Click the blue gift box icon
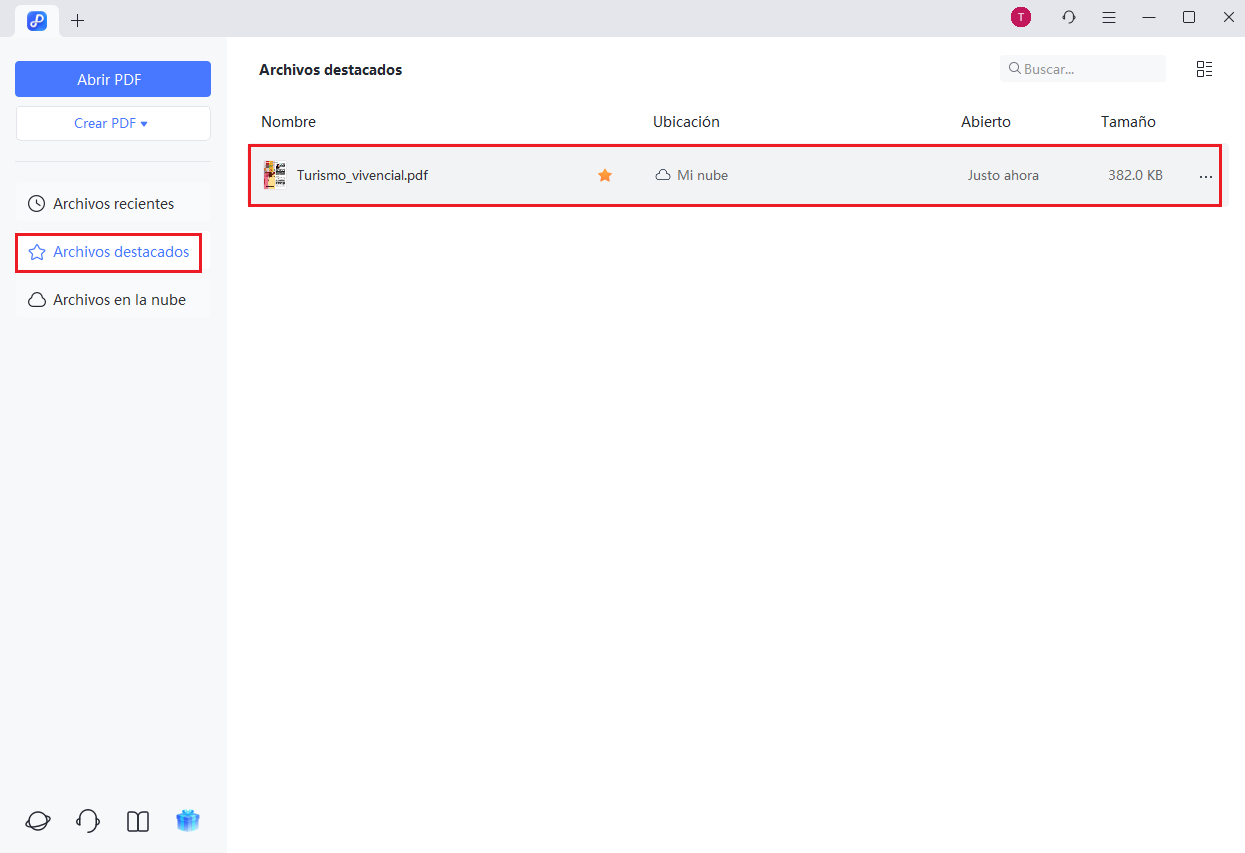The image size is (1245, 853). 188,821
